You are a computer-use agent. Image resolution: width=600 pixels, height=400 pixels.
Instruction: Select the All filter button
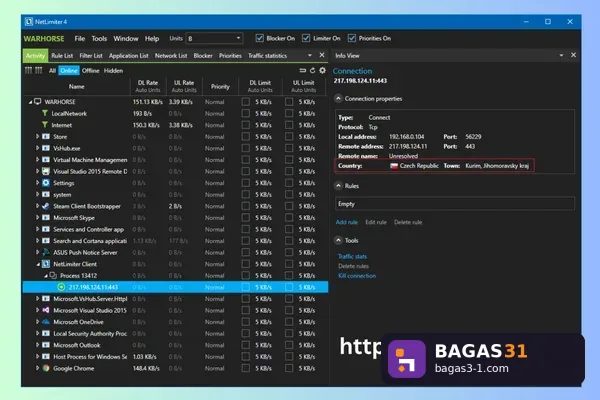click(52, 70)
